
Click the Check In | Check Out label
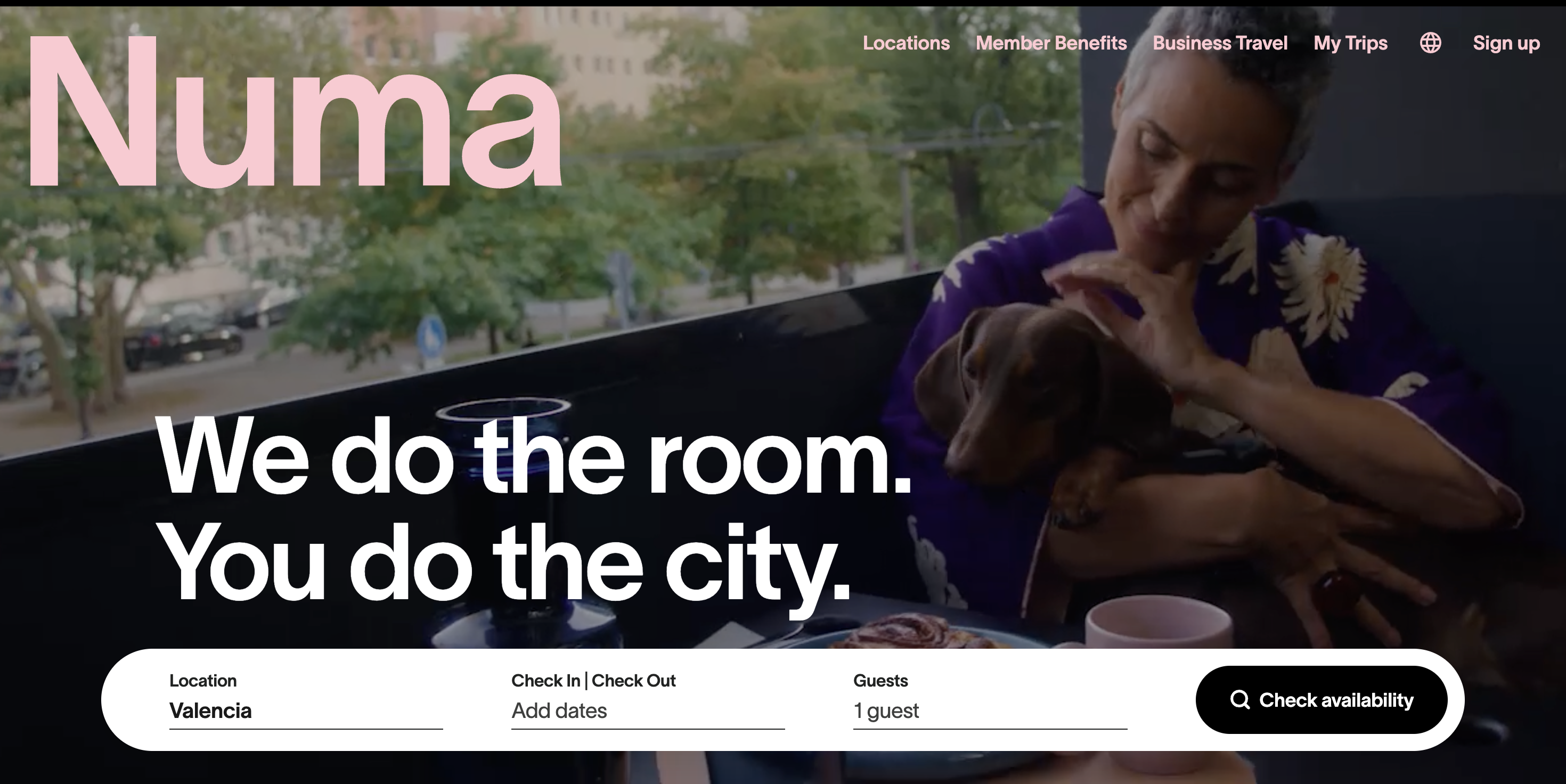pos(593,681)
